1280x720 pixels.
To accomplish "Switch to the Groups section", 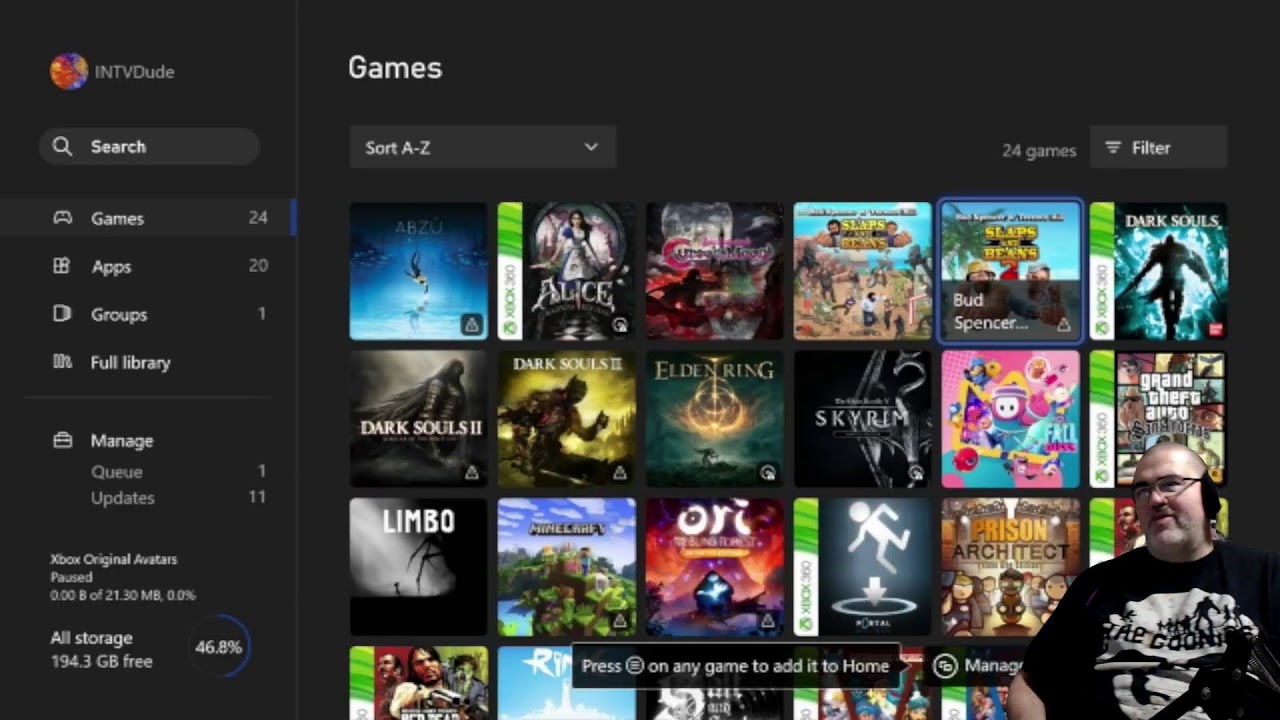I will pyautogui.click(x=148, y=314).
